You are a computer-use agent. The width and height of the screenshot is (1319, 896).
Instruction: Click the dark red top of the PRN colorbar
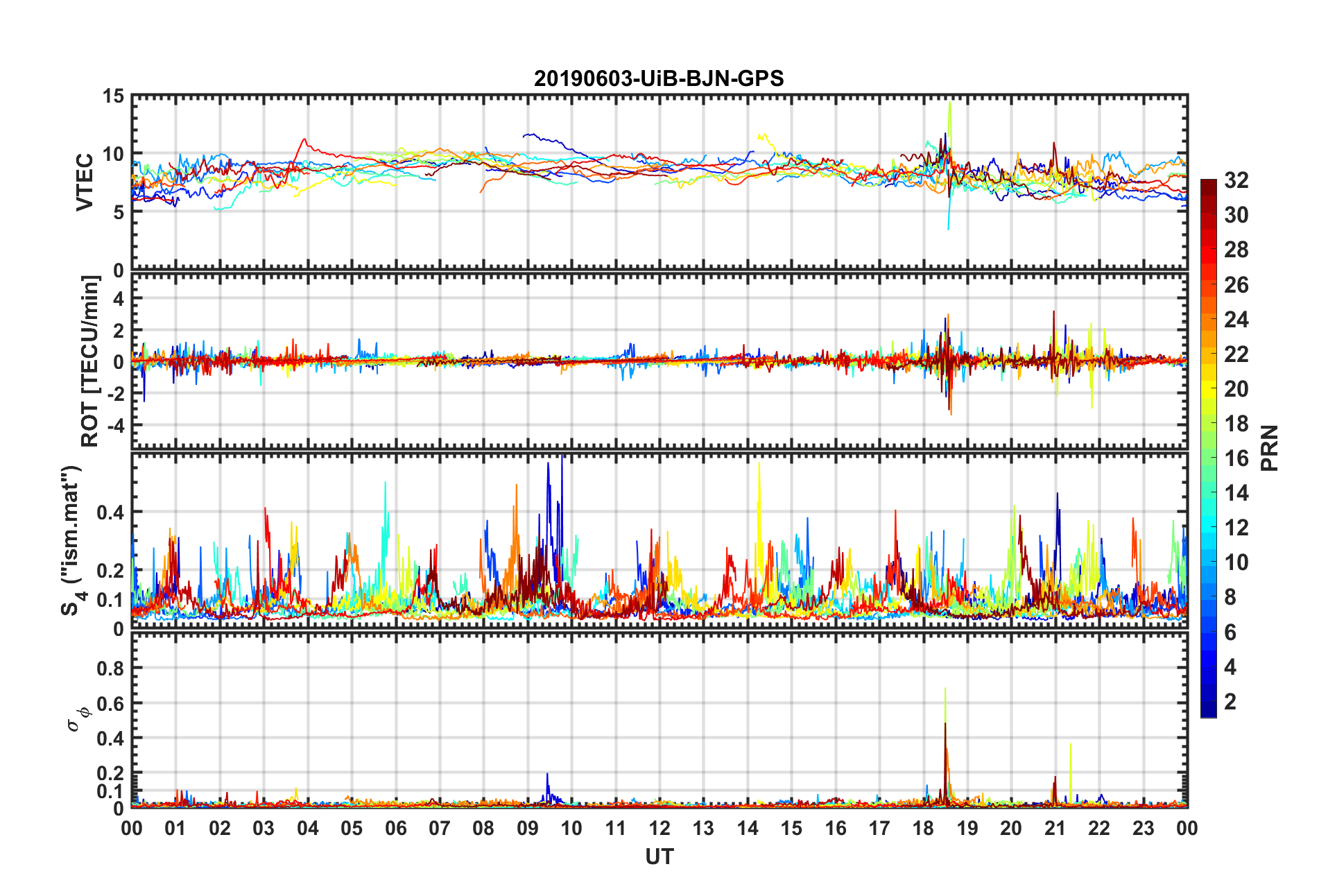point(1209,187)
